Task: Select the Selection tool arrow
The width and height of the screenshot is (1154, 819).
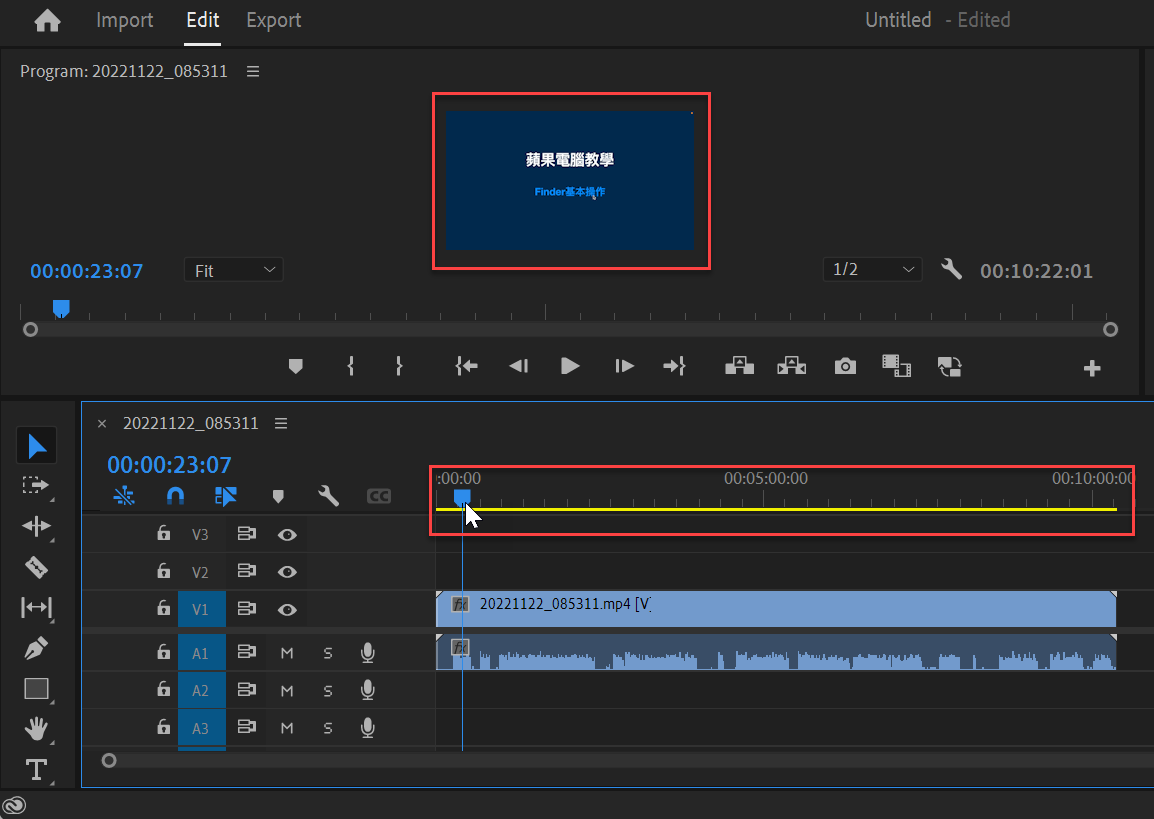Action: (36, 446)
